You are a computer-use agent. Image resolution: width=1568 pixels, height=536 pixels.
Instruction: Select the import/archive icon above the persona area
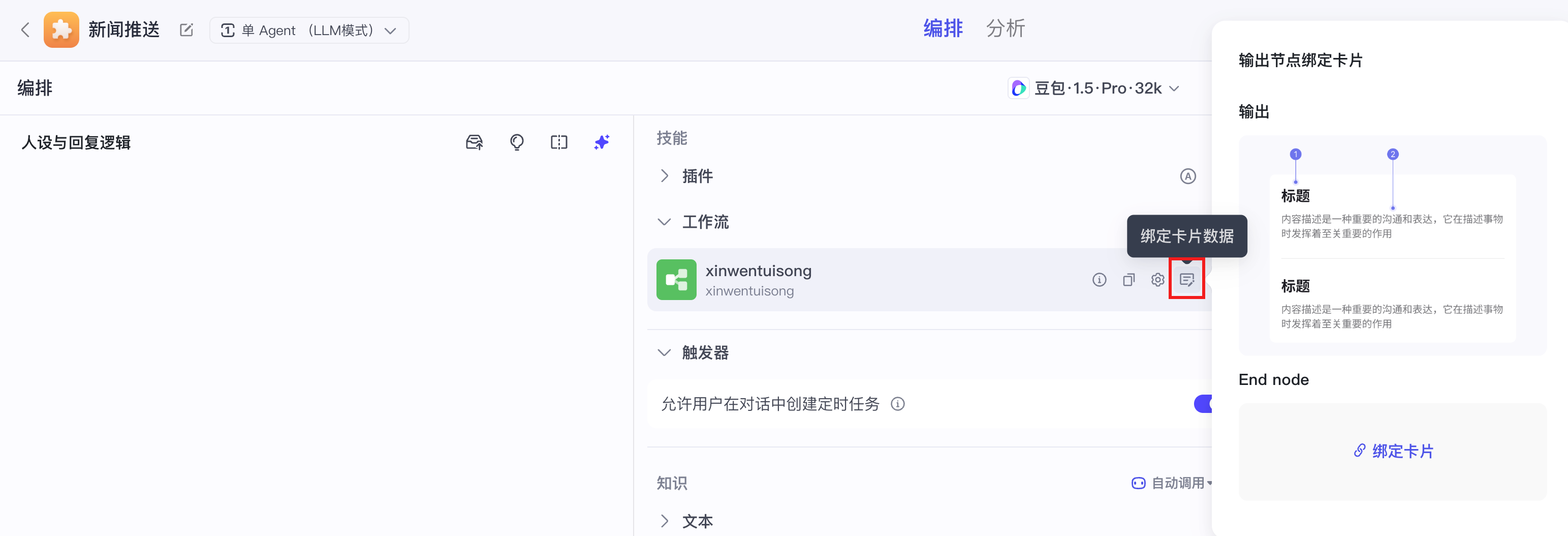tap(475, 142)
